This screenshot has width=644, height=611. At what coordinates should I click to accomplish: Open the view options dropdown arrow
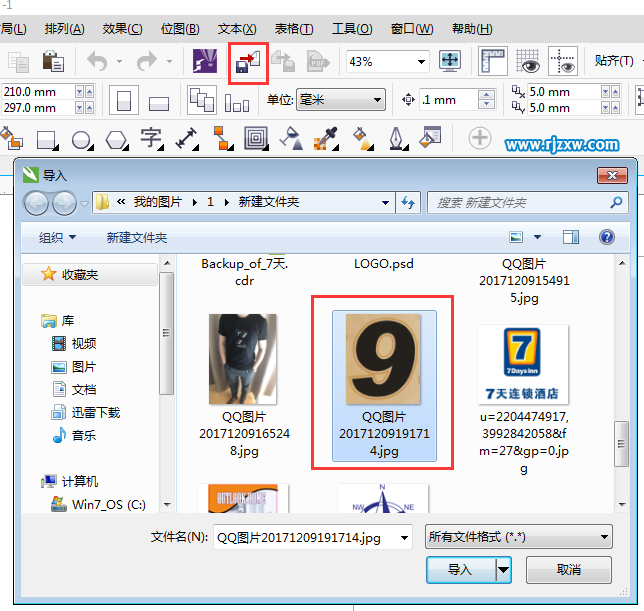537,237
